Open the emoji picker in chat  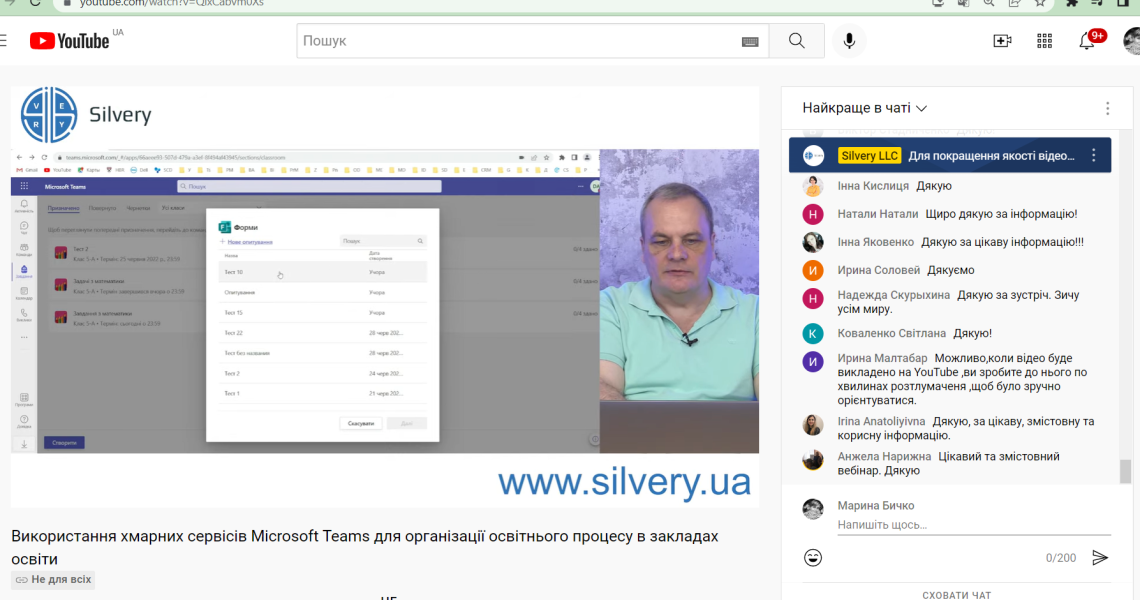click(813, 558)
